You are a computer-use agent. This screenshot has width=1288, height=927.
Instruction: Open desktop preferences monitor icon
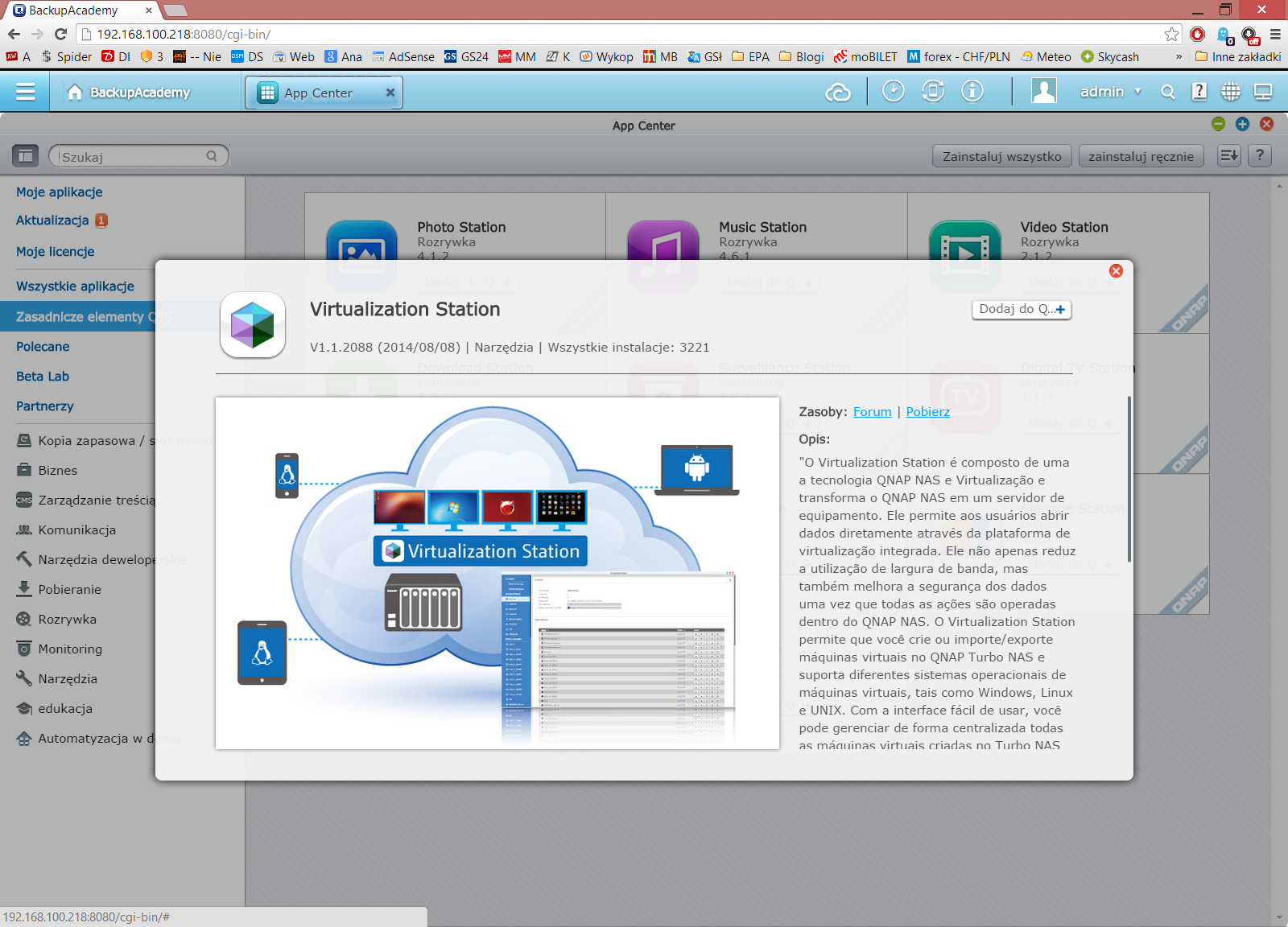tap(1263, 92)
